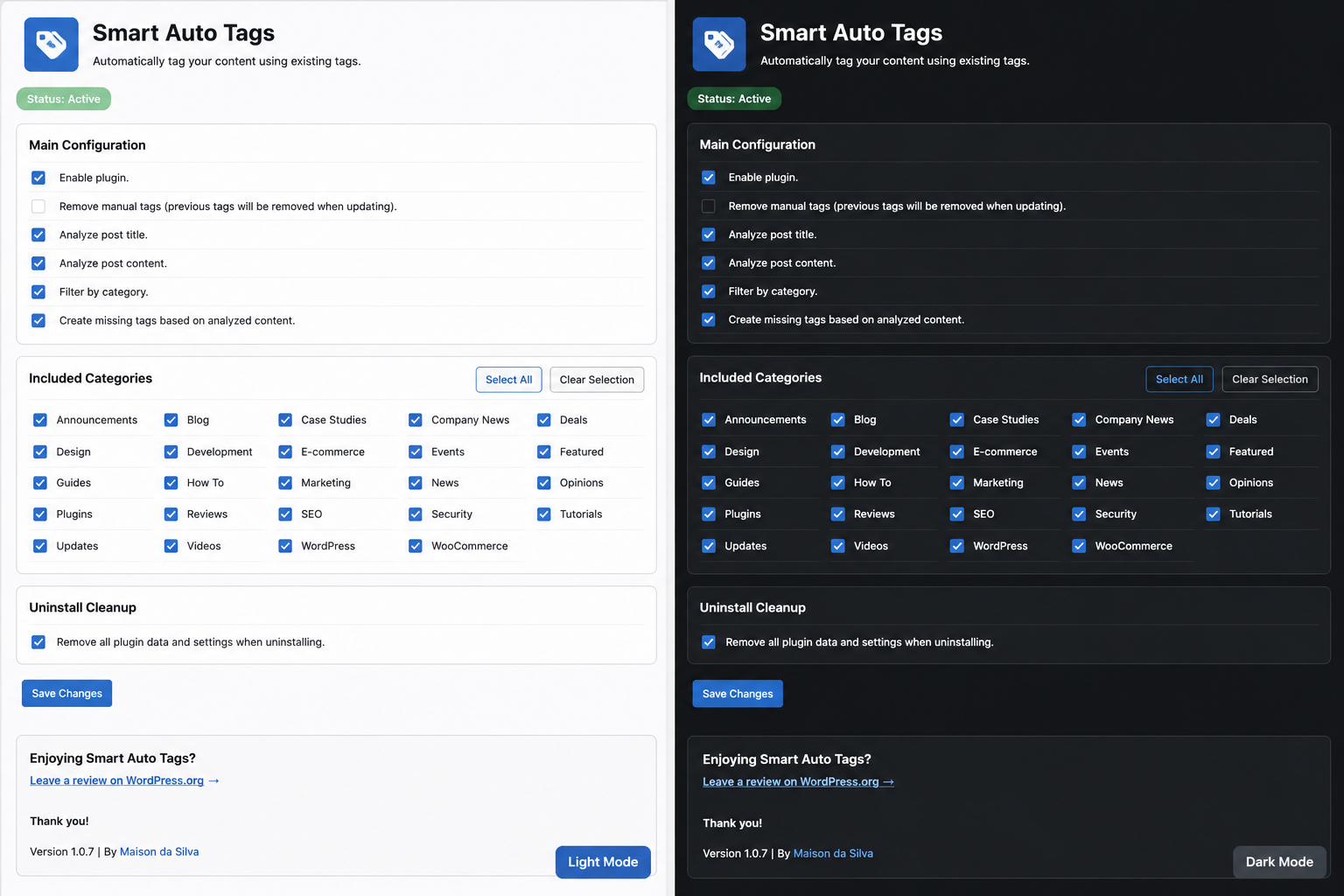Uncheck Blog category in light panel

171,420
